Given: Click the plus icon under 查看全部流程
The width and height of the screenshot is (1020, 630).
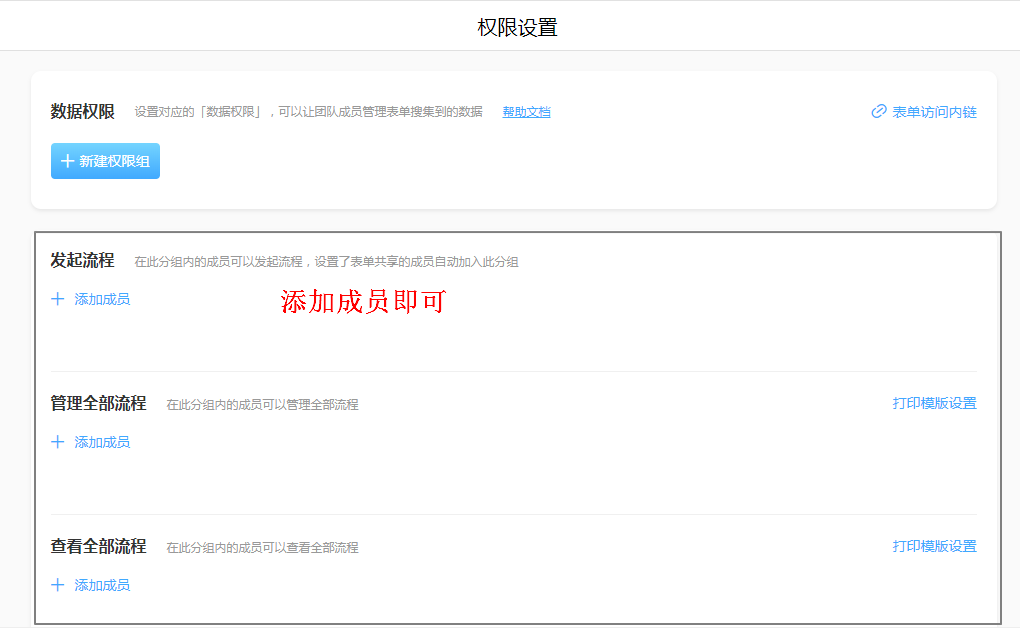Looking at the screenshot, I should coord(58,585).
